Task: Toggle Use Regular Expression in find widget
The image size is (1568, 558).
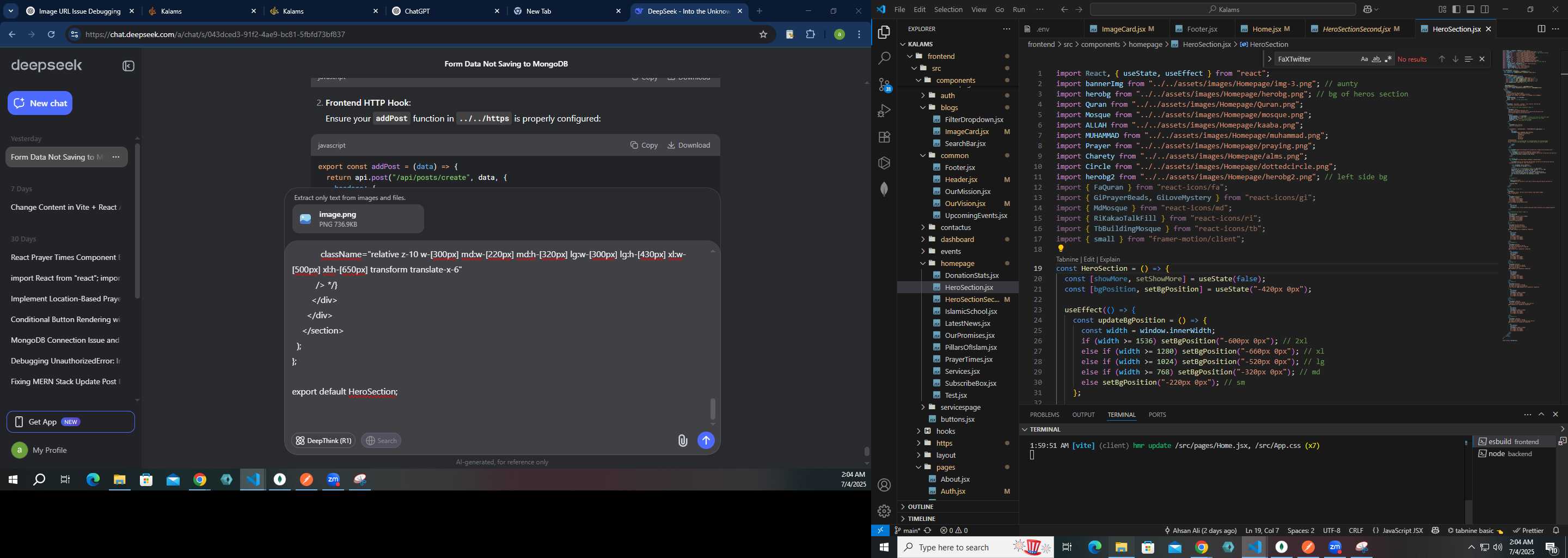Action: [1388, 59]
